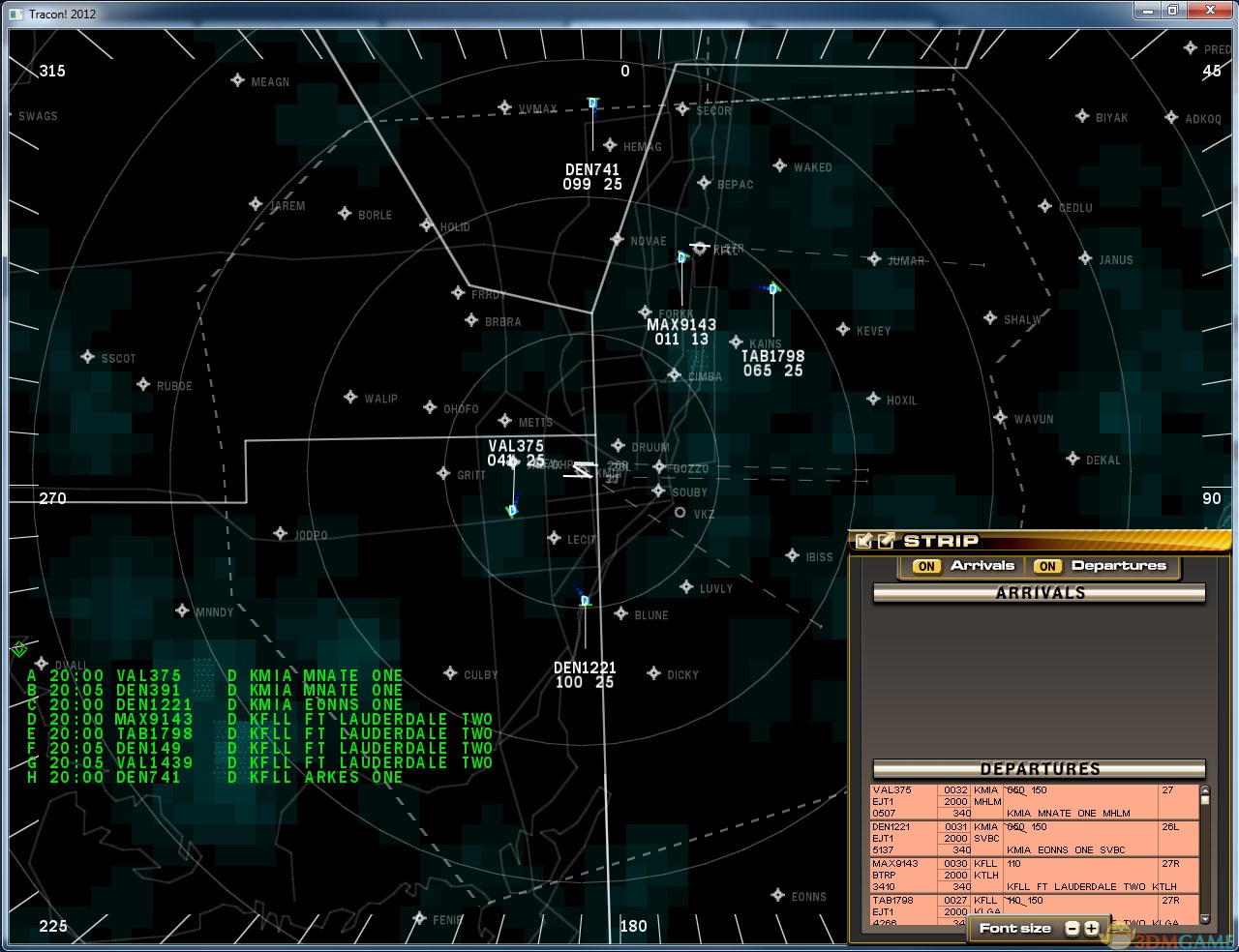Increase strip font size with plus button
Screen dimensions: 1239x952
tap(1091, 929)
